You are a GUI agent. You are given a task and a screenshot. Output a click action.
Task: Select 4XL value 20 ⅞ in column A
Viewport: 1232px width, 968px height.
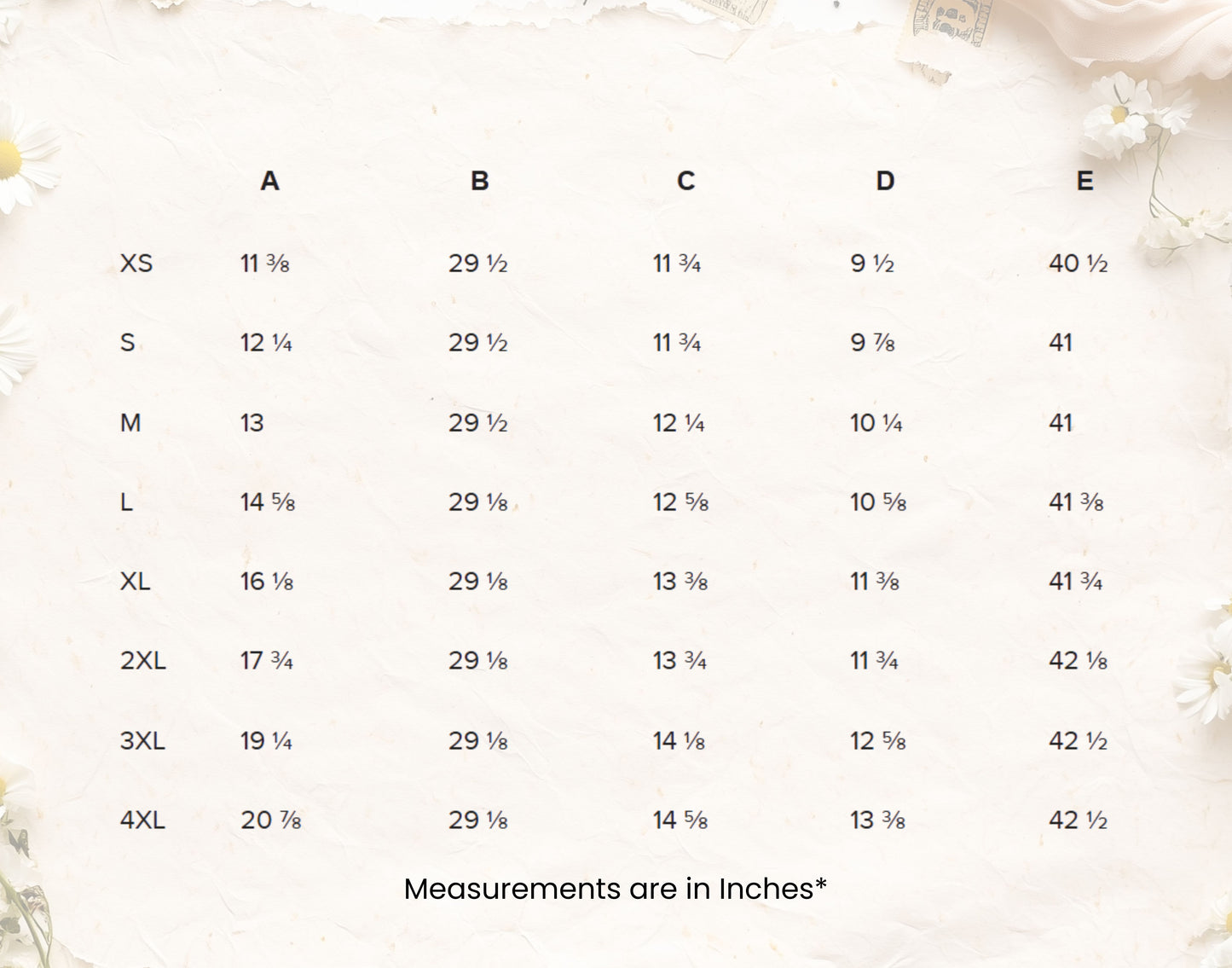point(270,820)
